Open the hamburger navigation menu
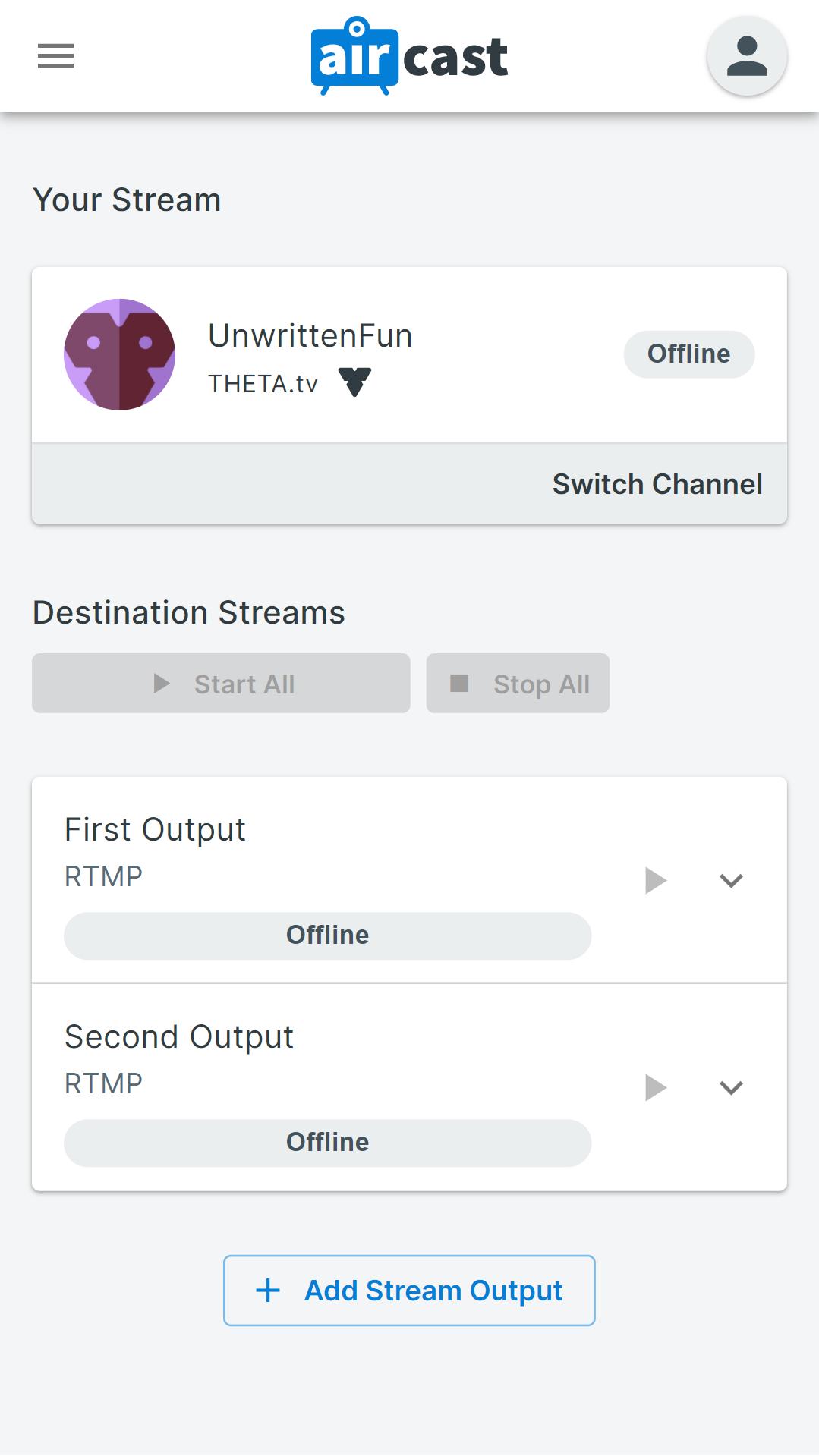The image size is (819, 1456). pyautogui.click(x=55, y=56)
